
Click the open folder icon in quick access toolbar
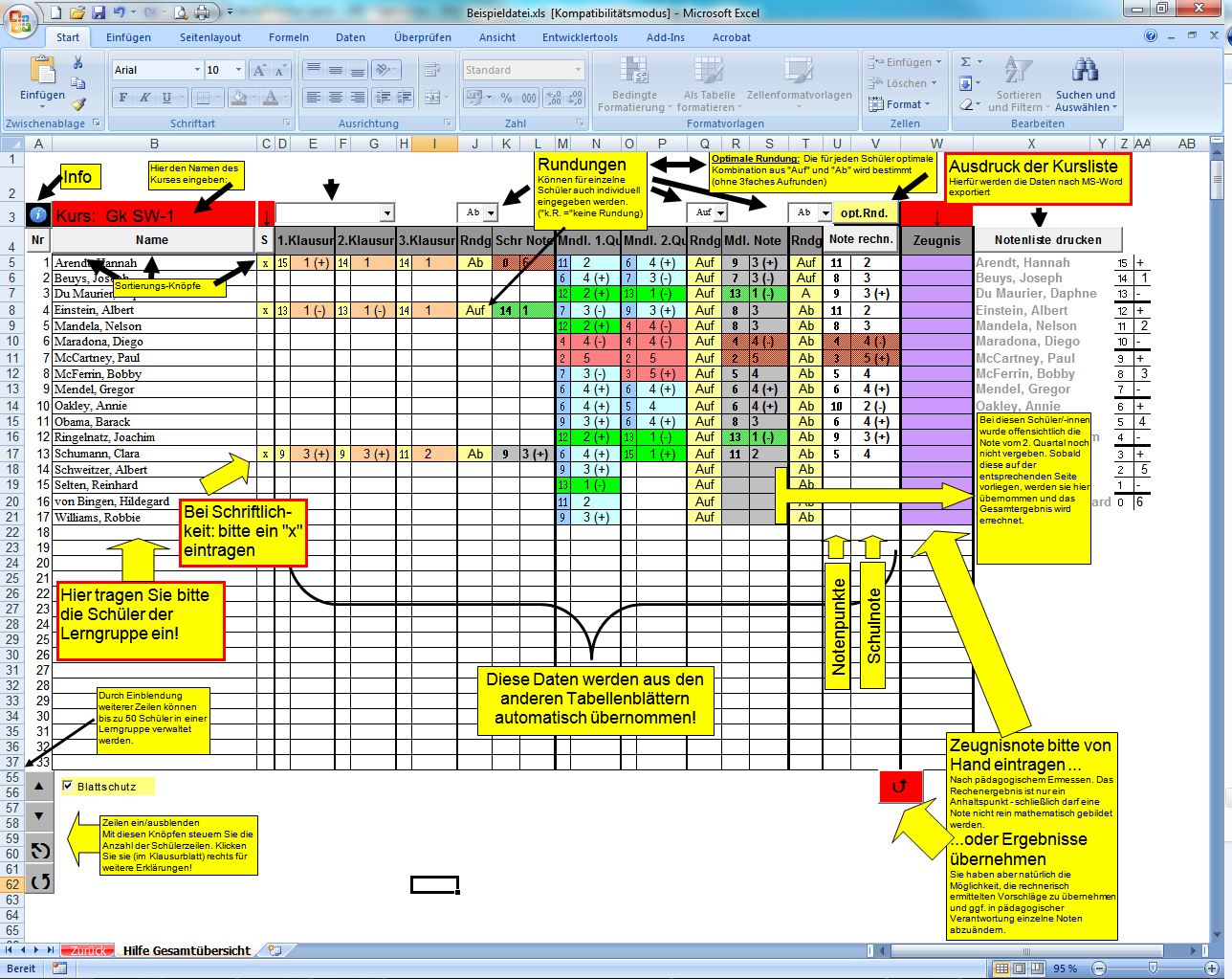[x=77, y=13]
